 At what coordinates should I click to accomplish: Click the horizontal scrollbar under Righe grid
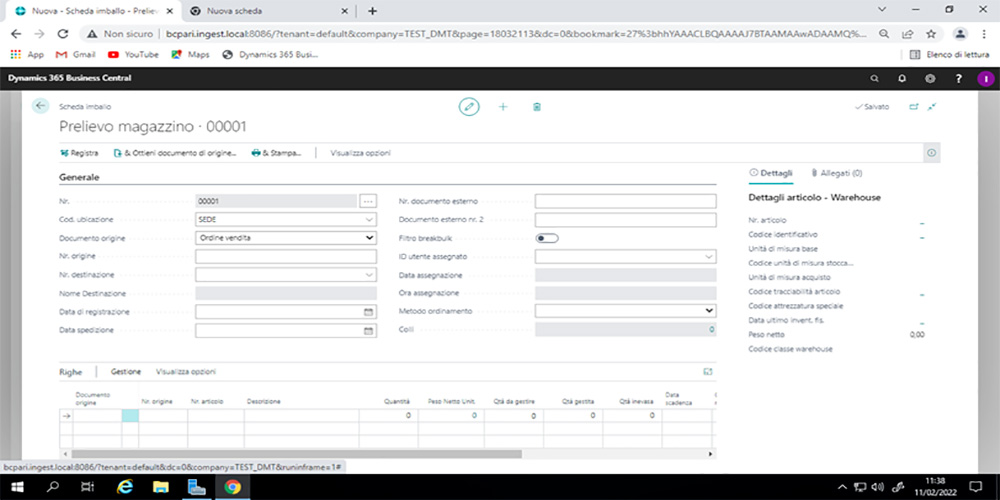300,453
